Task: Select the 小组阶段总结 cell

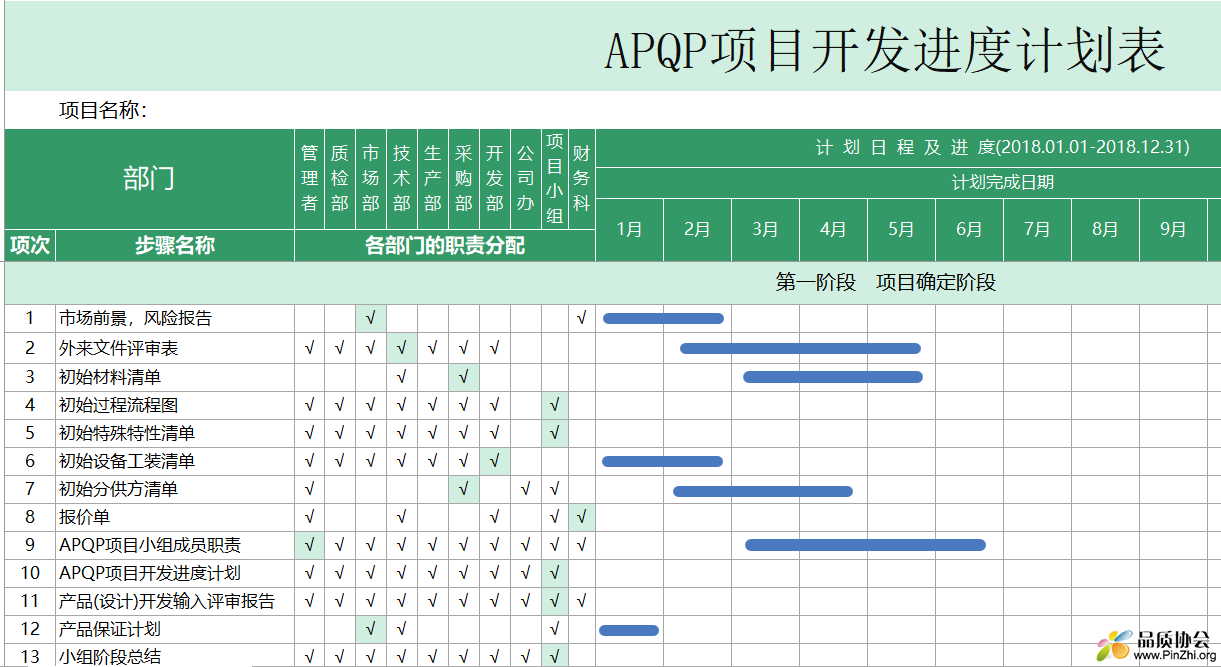Action: pos(175,657)
